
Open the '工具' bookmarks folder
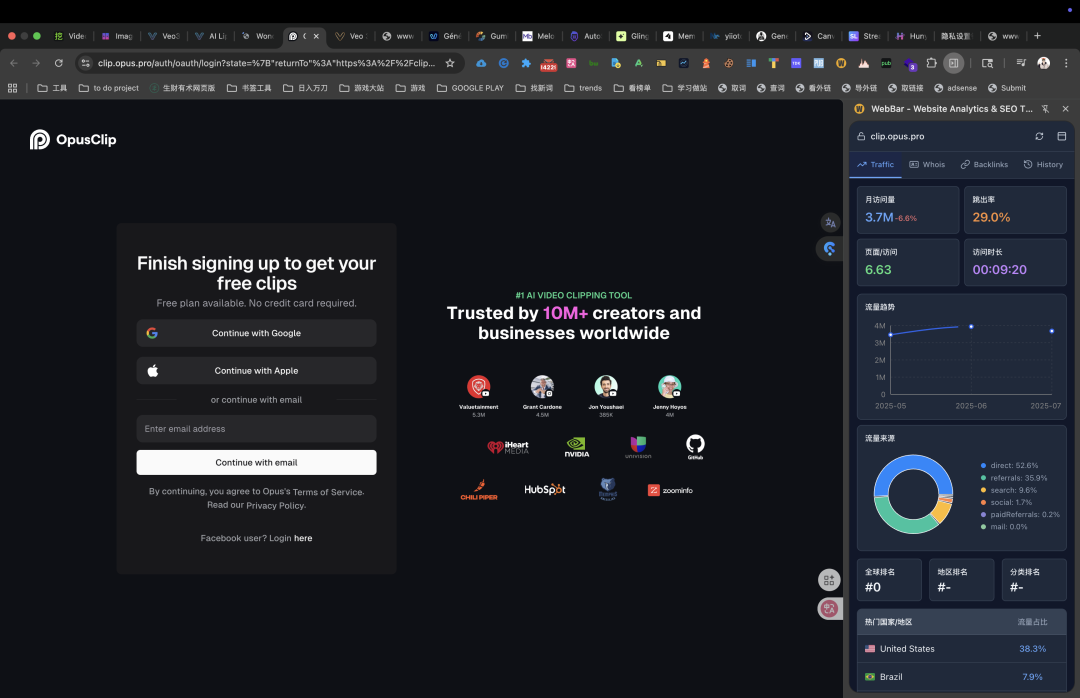[52, 88]
